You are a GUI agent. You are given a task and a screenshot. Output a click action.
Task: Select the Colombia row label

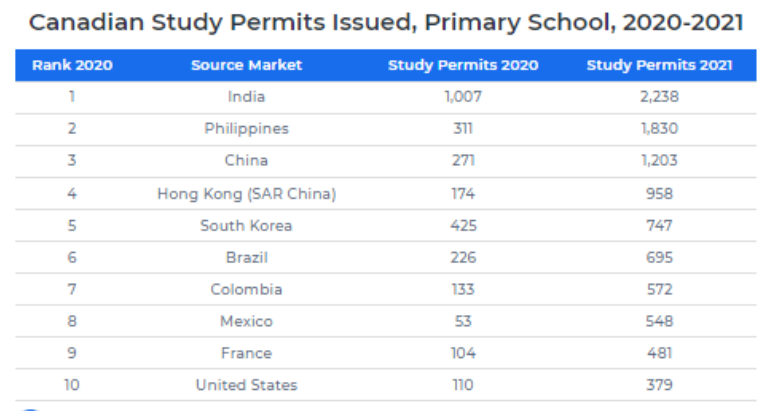pyautogui.click(x=246, y=289)
